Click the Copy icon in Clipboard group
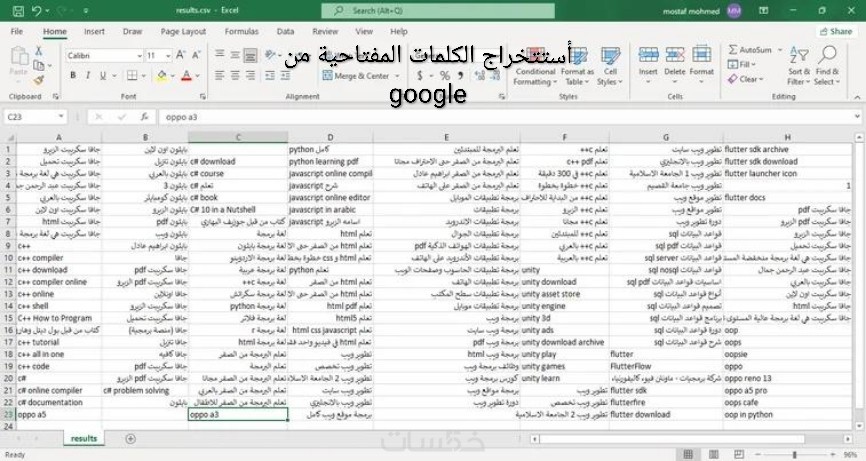Viewport: 866px width, 461px height. click(38, 66)
